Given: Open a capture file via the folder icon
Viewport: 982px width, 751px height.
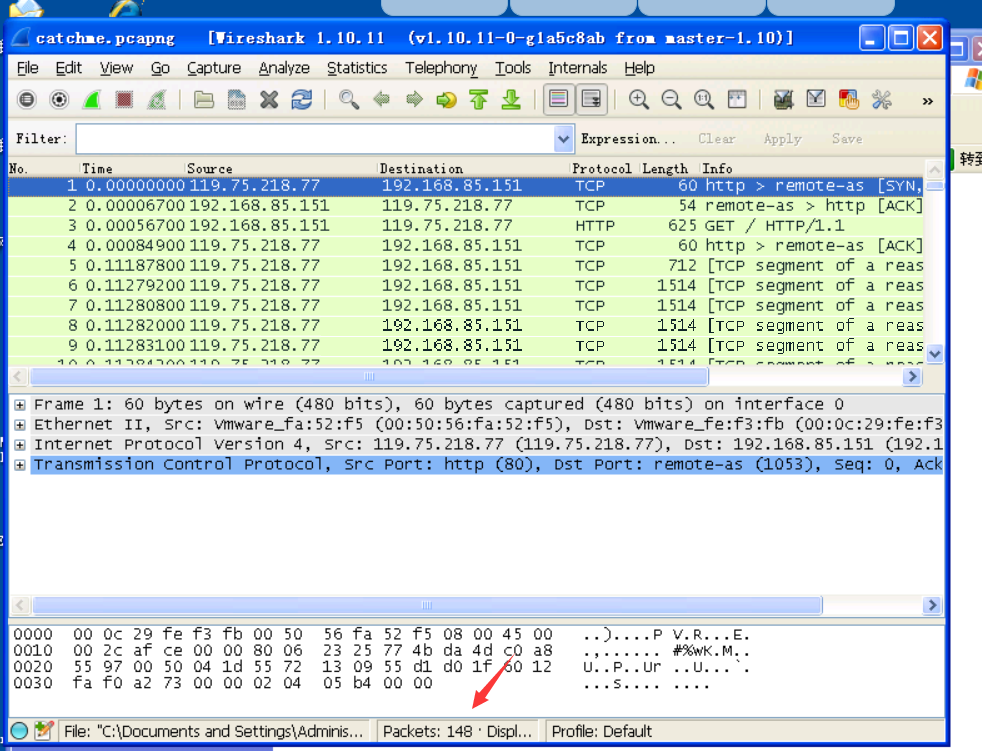Looking at the screenshot, I should (204, 99).
